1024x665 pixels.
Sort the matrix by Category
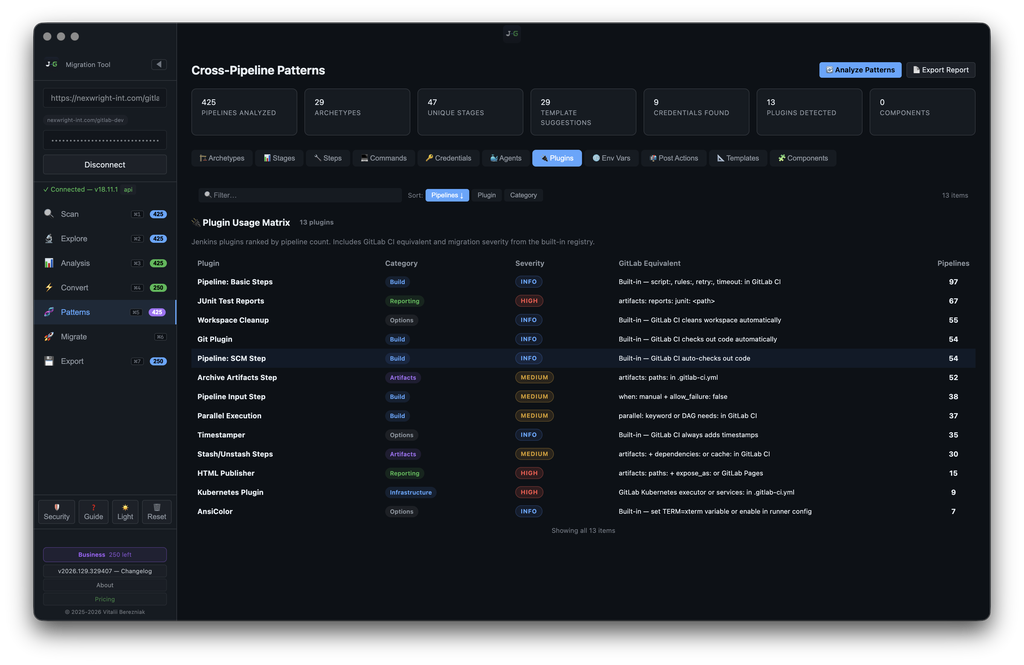coord(523,195)
